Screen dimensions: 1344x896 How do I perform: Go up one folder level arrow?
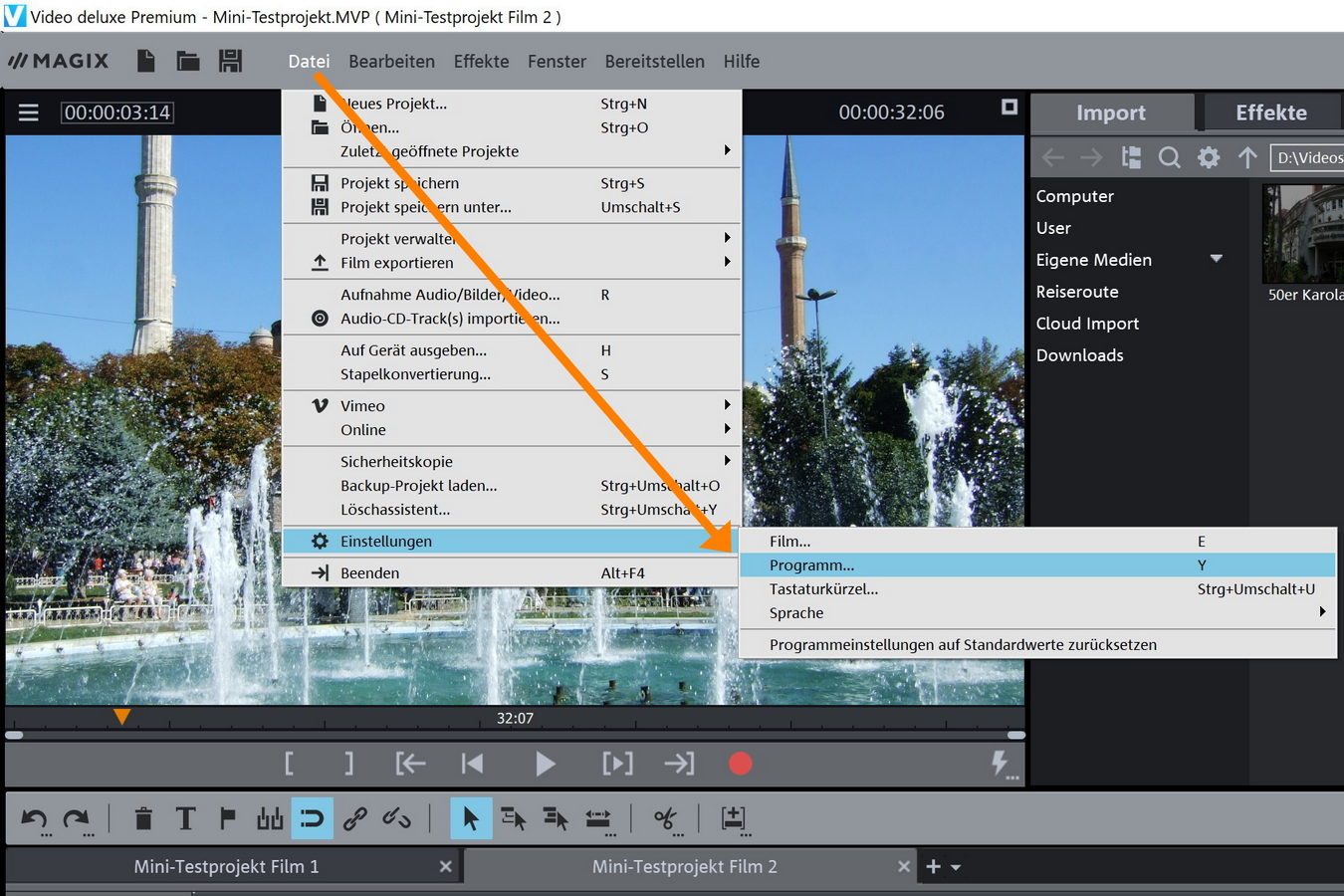1247,157
